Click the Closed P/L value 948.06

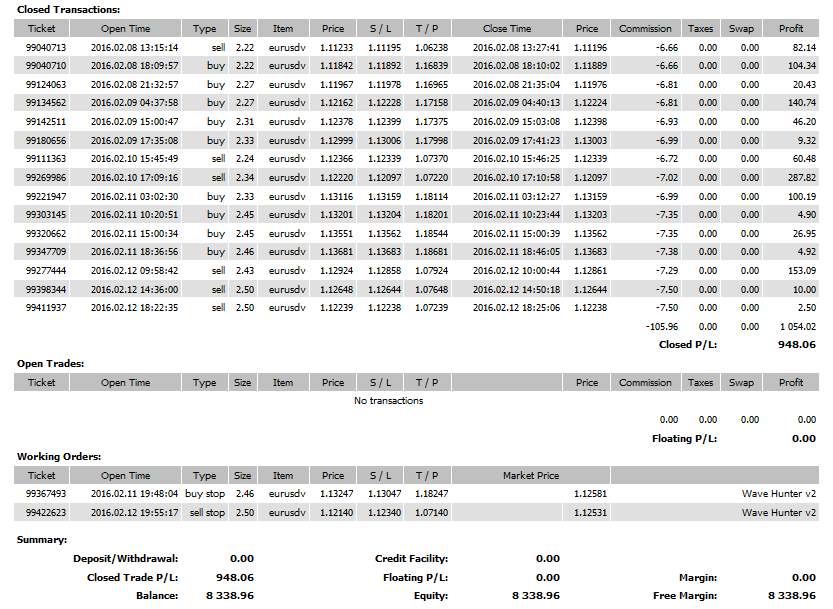[797, 344]
